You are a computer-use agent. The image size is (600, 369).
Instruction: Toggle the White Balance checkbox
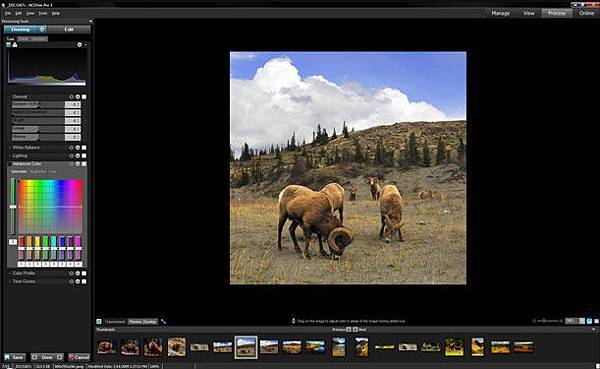[x=84, y=148]
